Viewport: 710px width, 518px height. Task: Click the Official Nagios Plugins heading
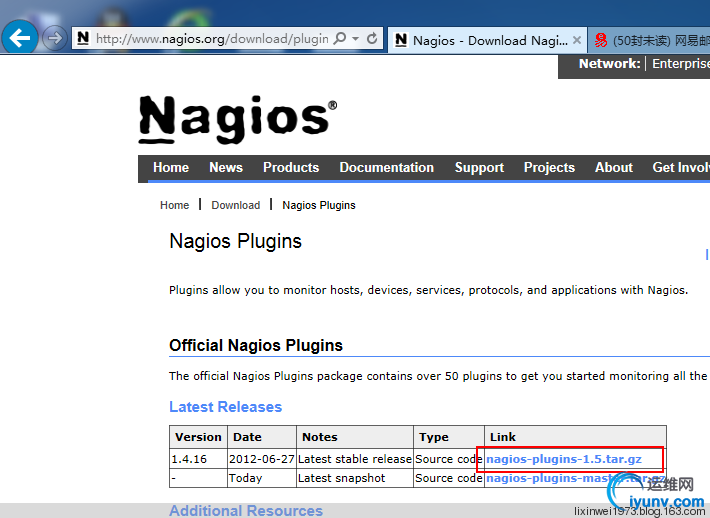tap(256, 345)
